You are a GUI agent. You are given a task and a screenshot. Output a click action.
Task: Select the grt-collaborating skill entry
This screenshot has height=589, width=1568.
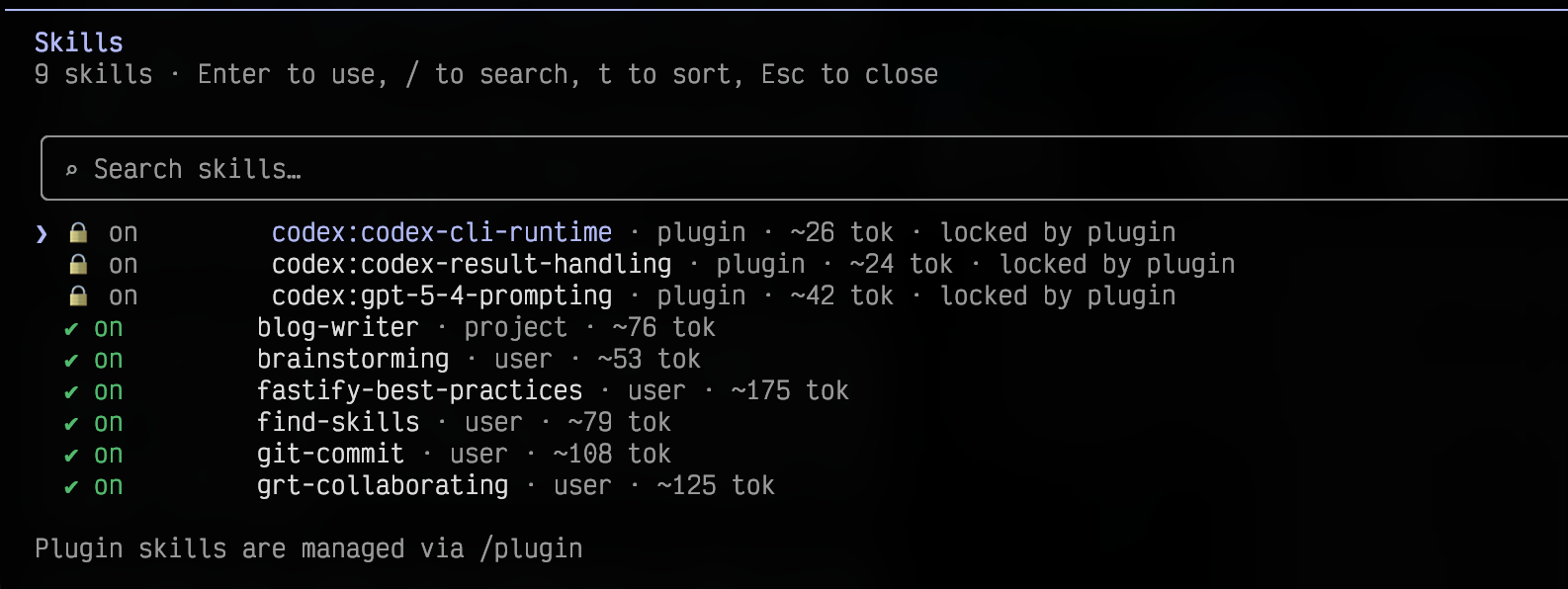pos(383,485)
